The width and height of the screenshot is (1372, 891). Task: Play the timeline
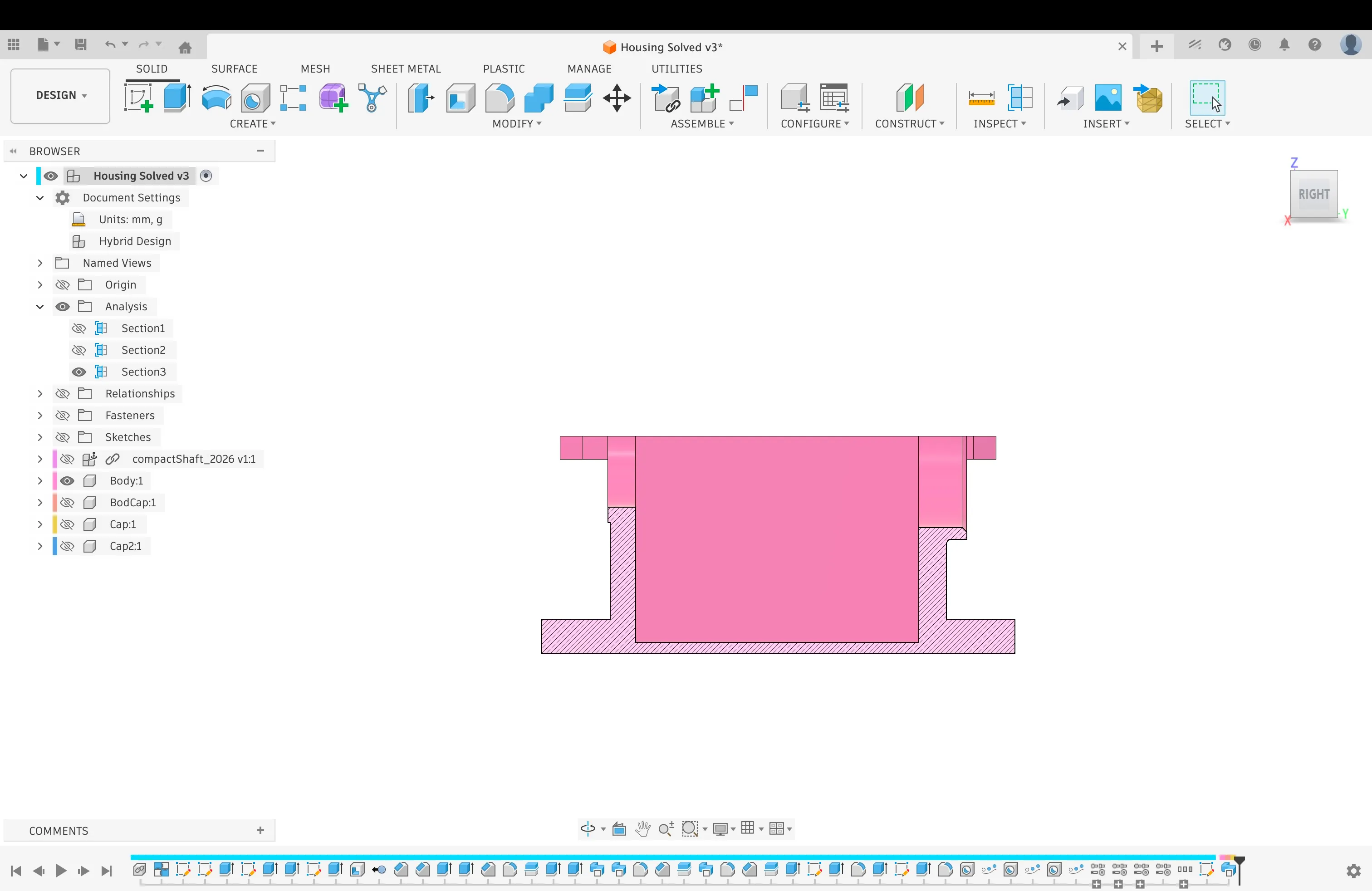click(61, 871)
